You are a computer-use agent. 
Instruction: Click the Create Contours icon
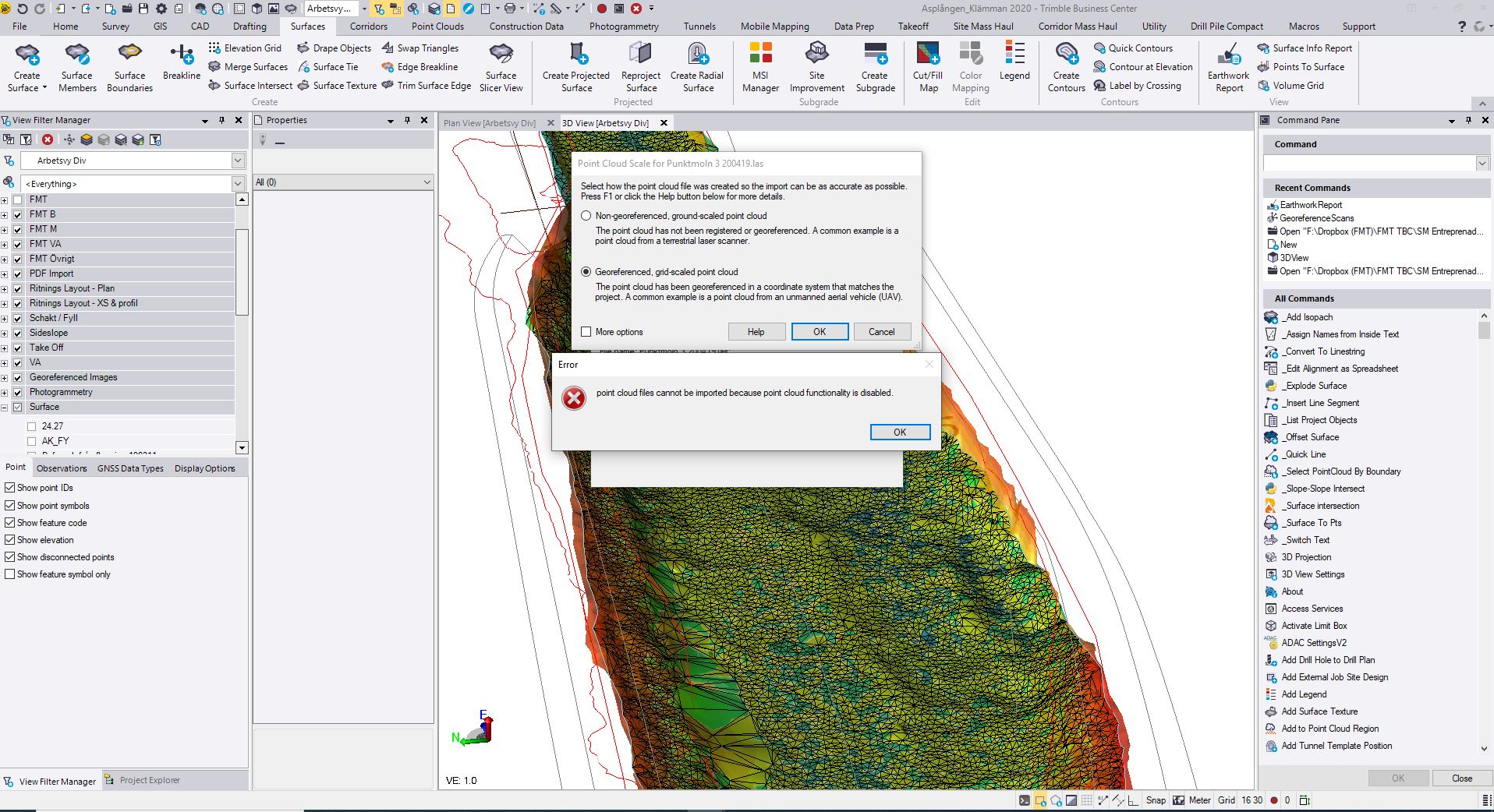click(1066, 55)
